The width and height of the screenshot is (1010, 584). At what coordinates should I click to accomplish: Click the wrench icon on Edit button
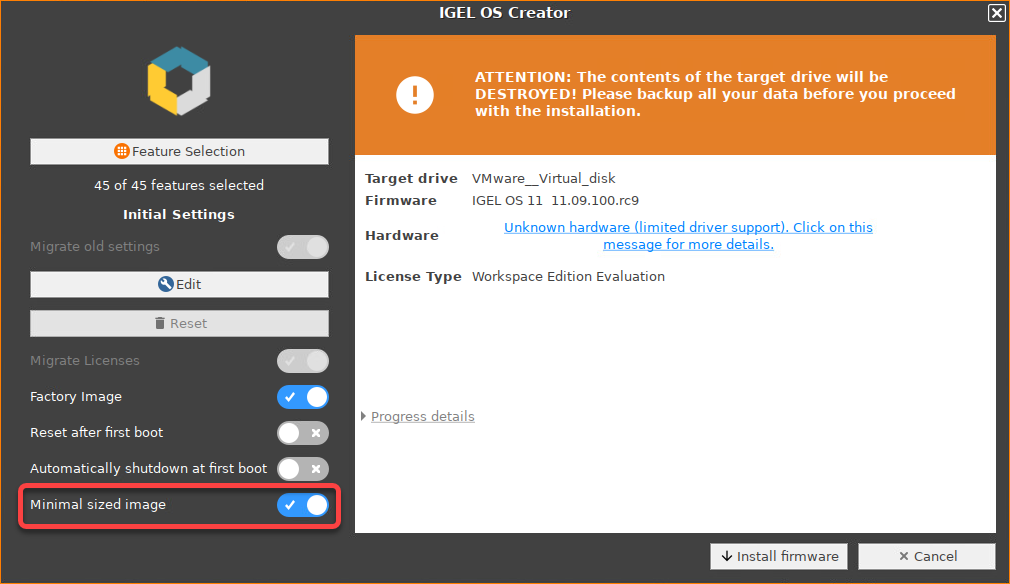point(166,284)
